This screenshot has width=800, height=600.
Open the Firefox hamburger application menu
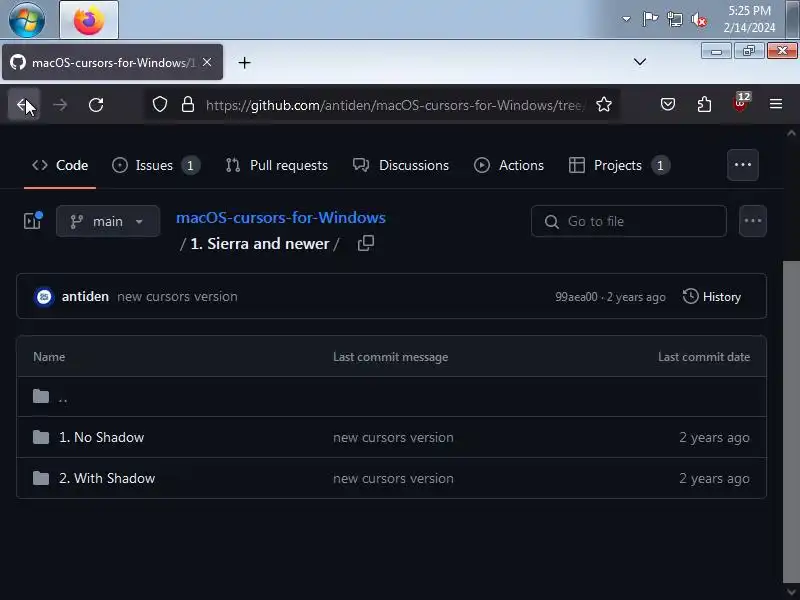[x=776, y=104]
